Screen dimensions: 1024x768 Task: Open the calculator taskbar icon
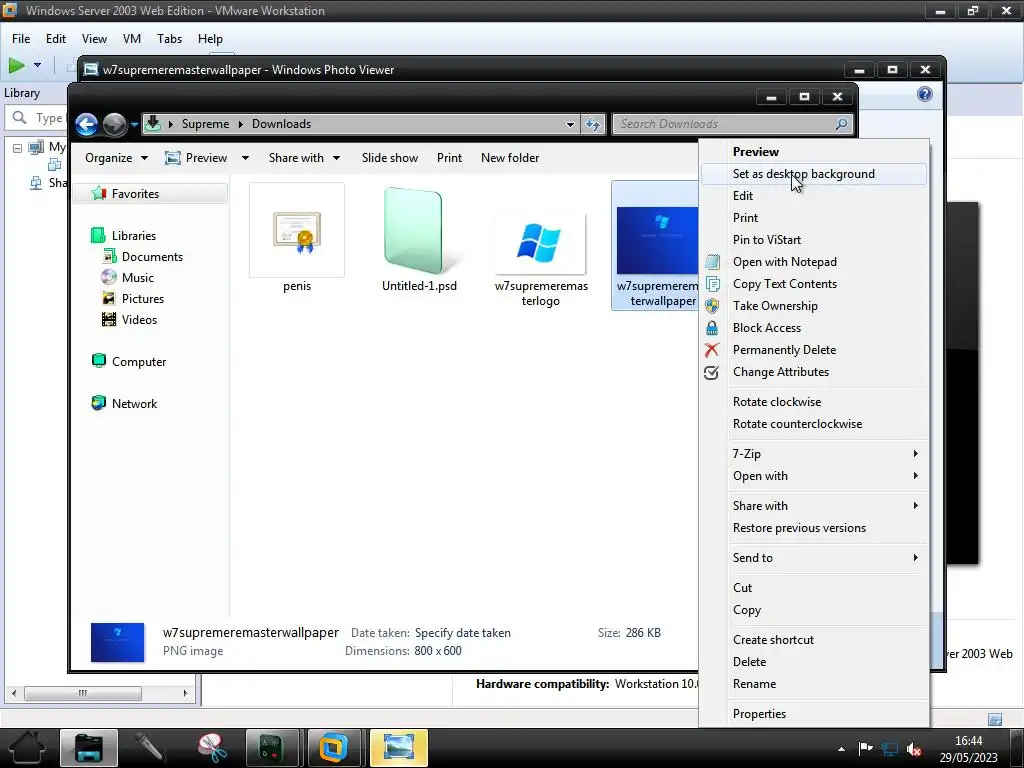(272, 748)
